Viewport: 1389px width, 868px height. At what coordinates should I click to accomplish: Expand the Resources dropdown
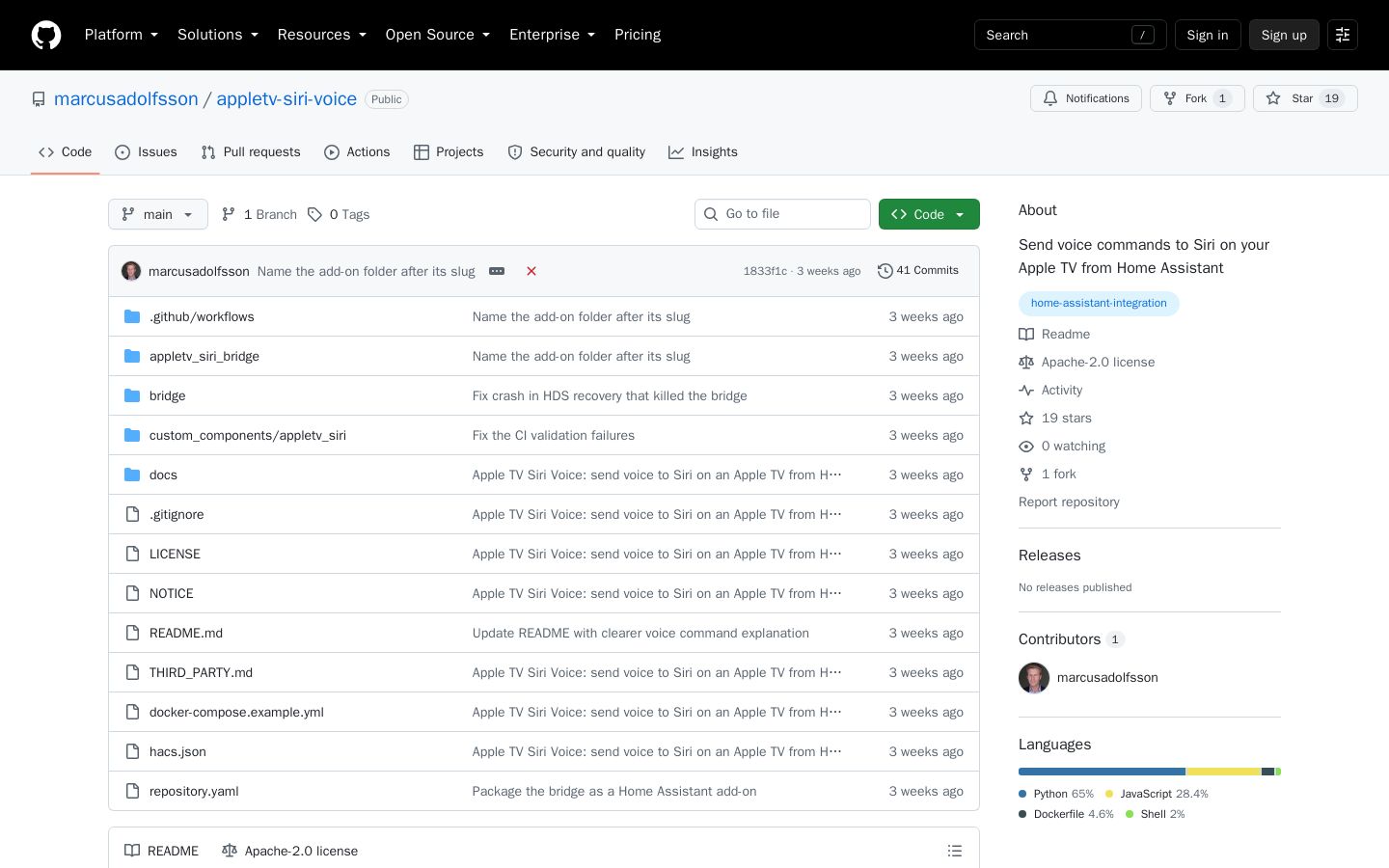coord(322,35)
